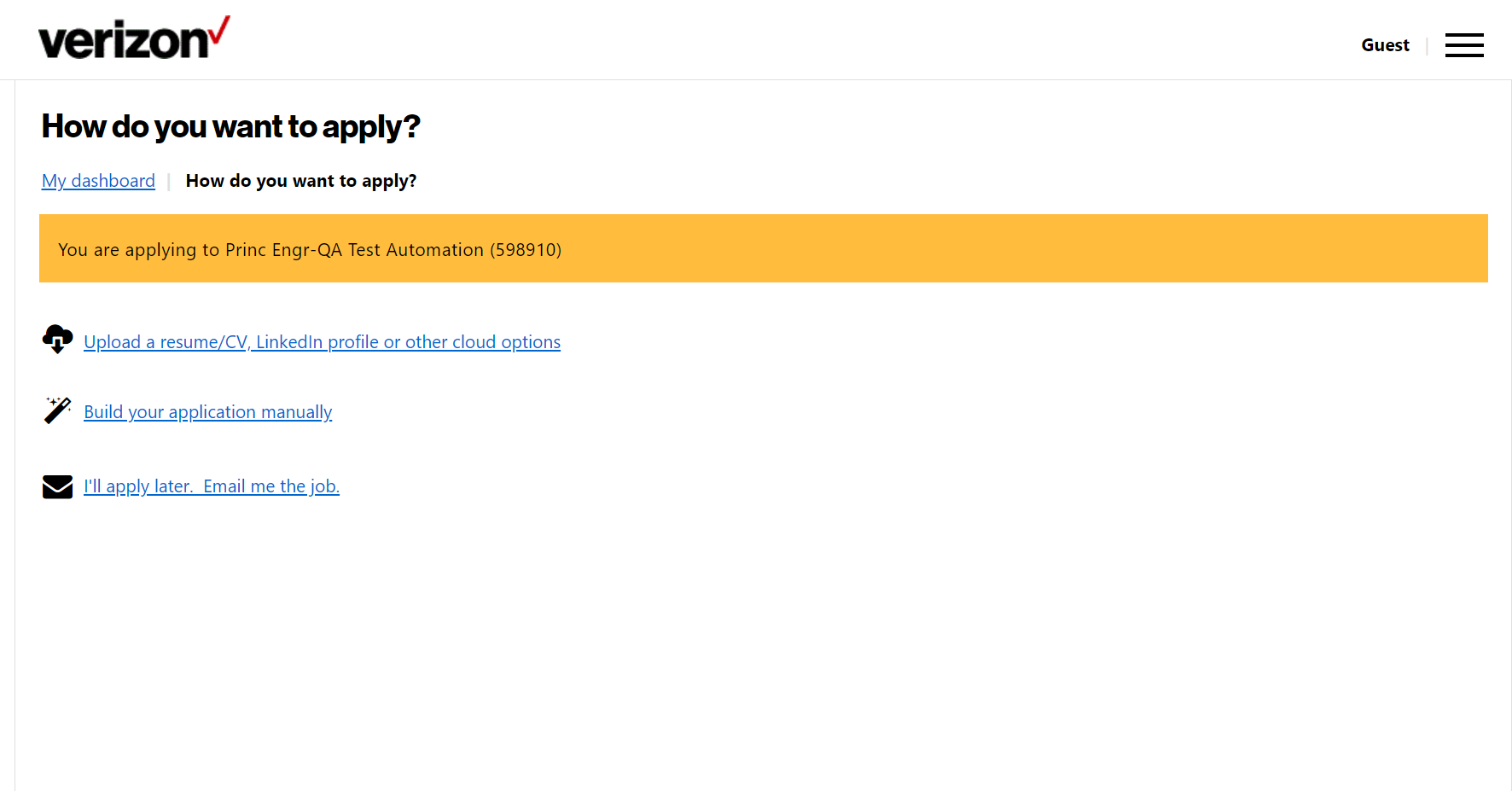Image resolution: width=1512 pixels, height=791 pixels.
Task: Choose Build your application manually
Action: click(x=207, y=412)
